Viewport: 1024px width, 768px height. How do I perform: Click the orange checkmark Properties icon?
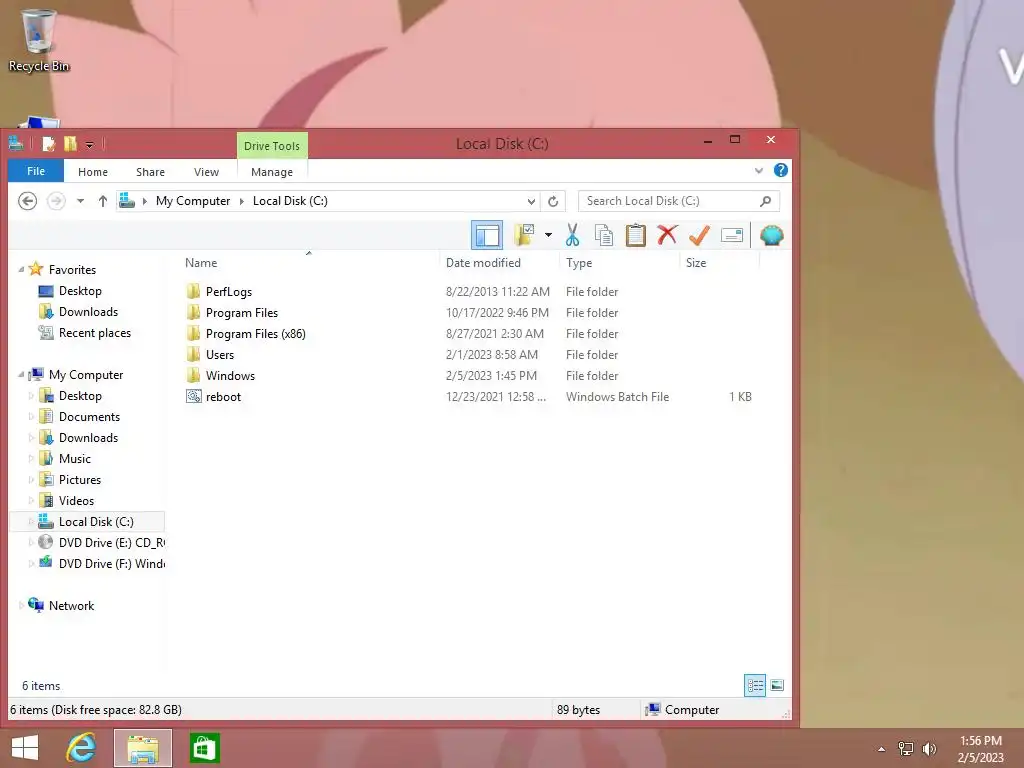[699, 235]
